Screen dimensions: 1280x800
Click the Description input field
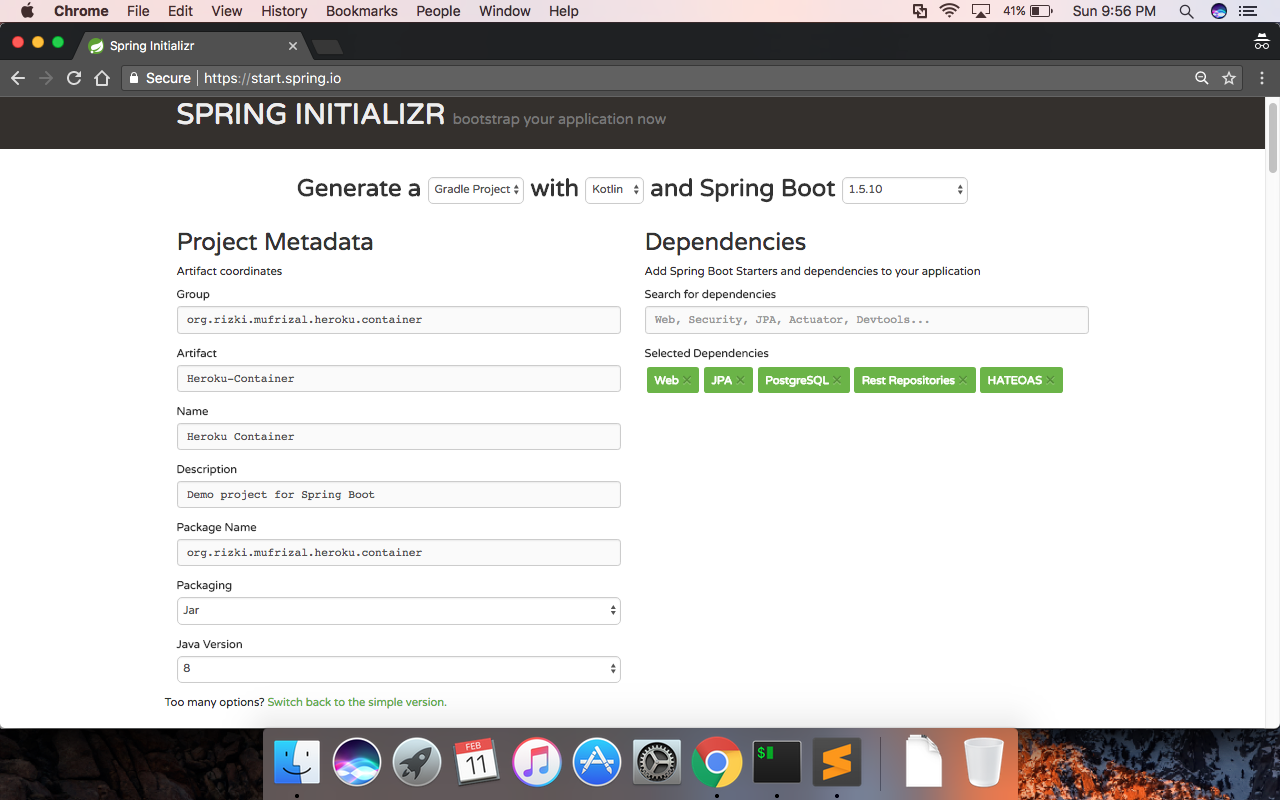[399, 494]
